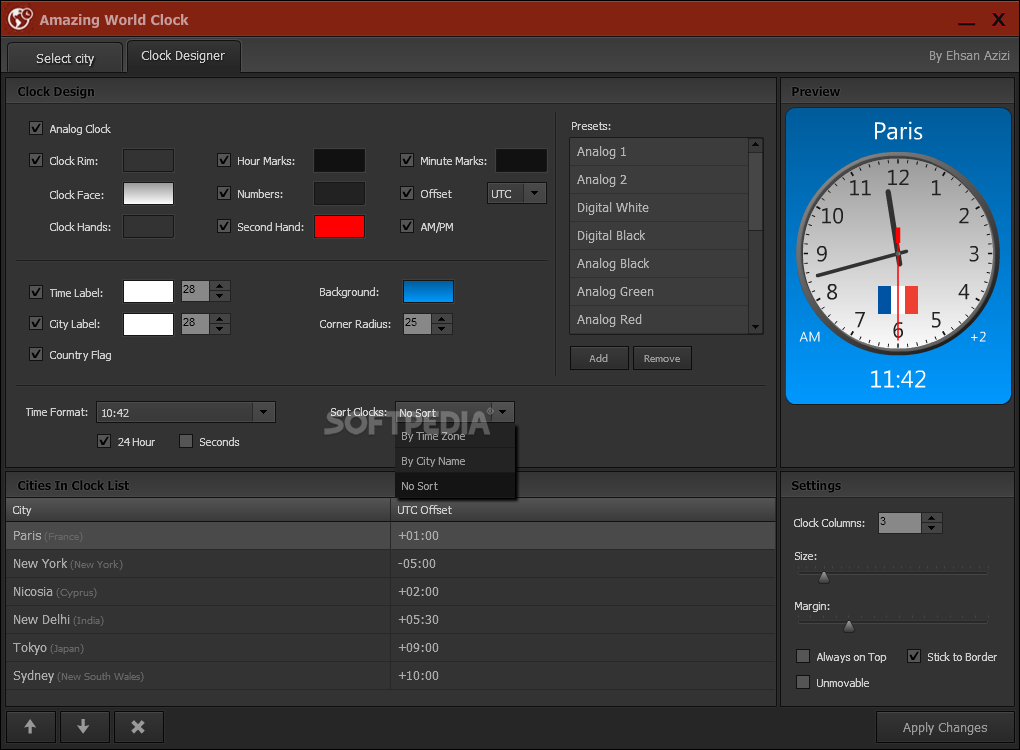Click the Add preset button

click(599, 358)
